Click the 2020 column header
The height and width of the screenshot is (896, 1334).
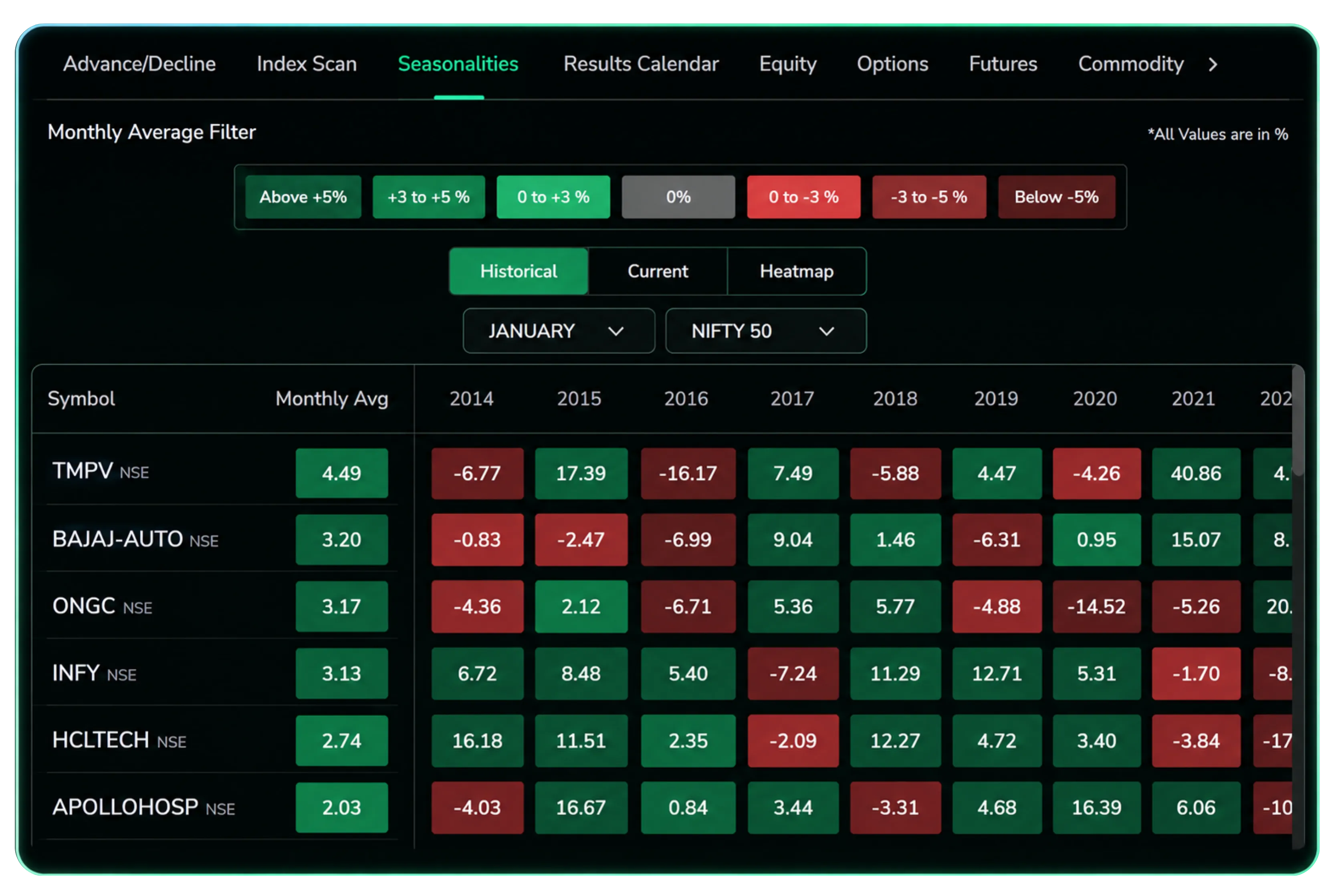click(x=1095, y=398)
